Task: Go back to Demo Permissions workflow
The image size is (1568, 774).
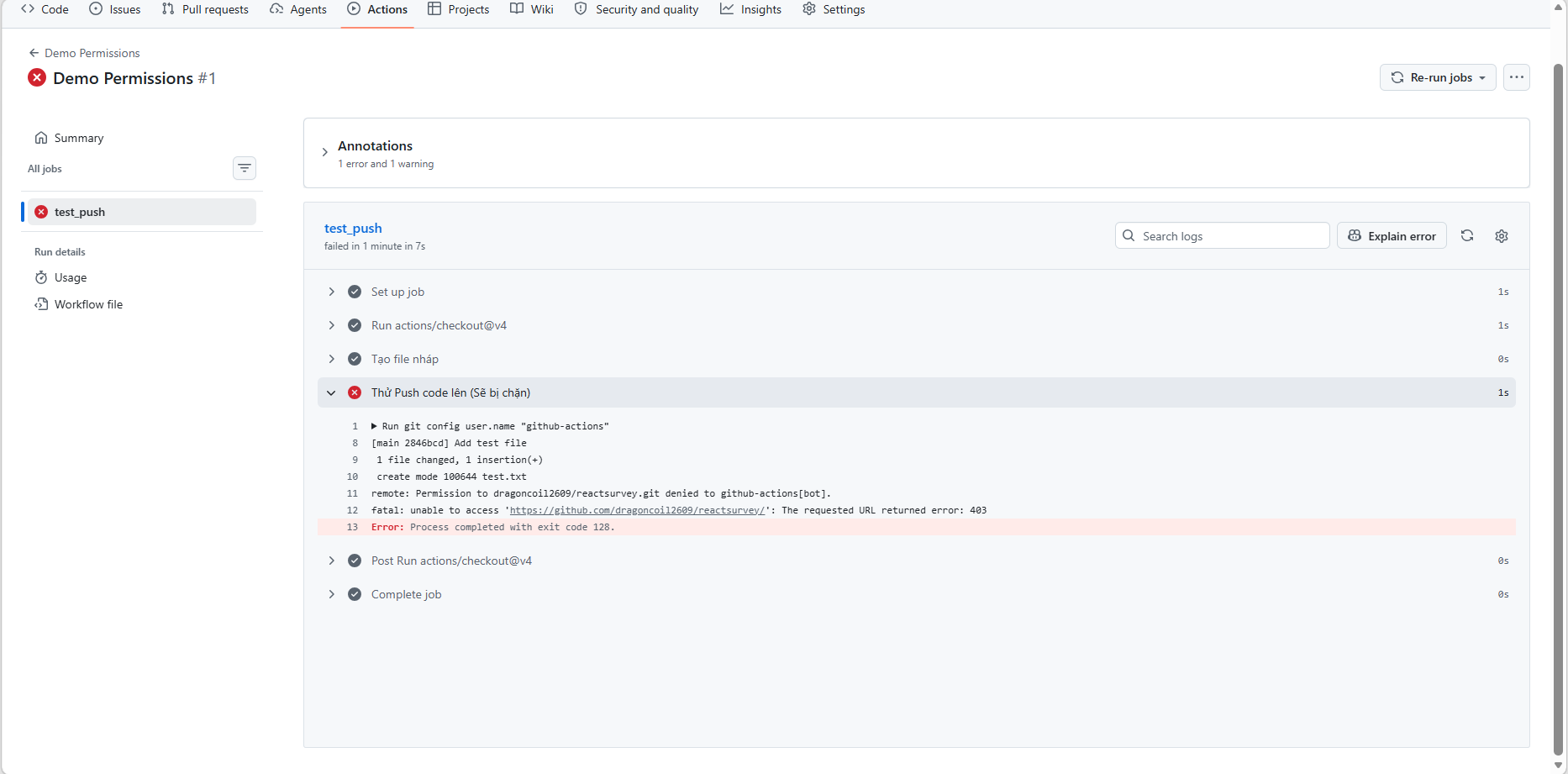Action: coord(84,53)
